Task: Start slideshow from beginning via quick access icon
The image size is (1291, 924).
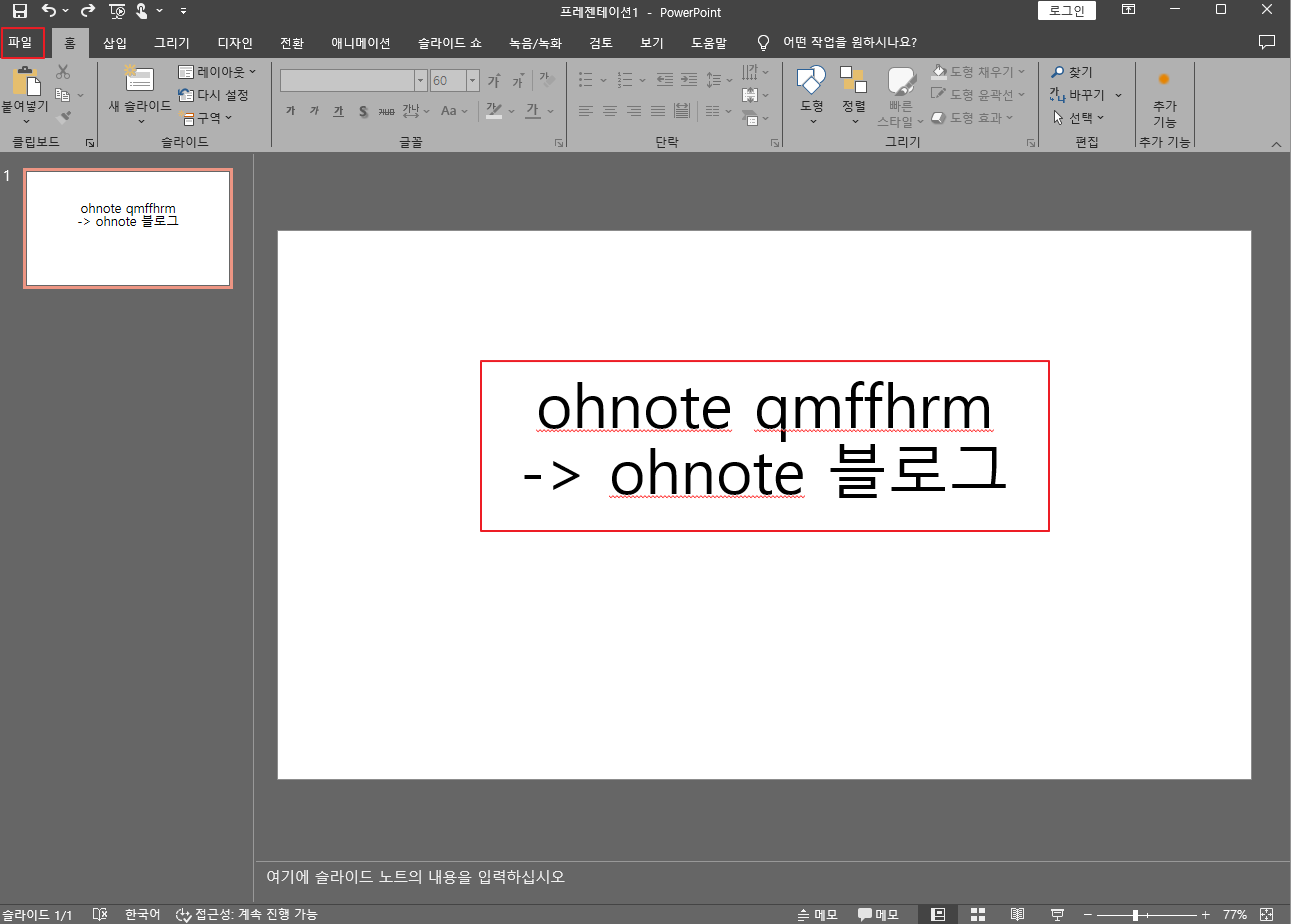Action: pos(117,11)
